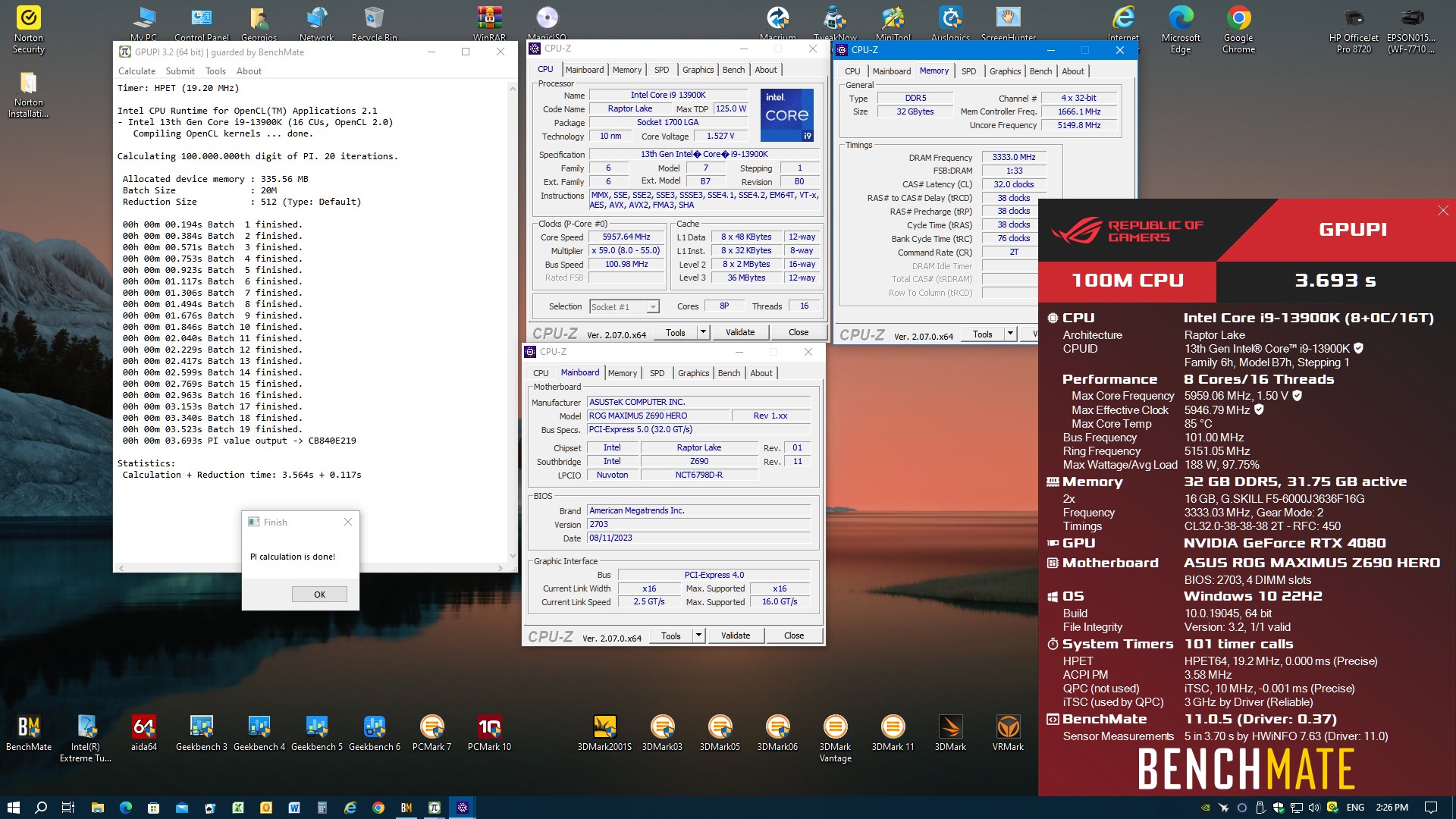
Task: Expand Tools arrow in top CPU-Z window
Action: click(x=703, y=332)
